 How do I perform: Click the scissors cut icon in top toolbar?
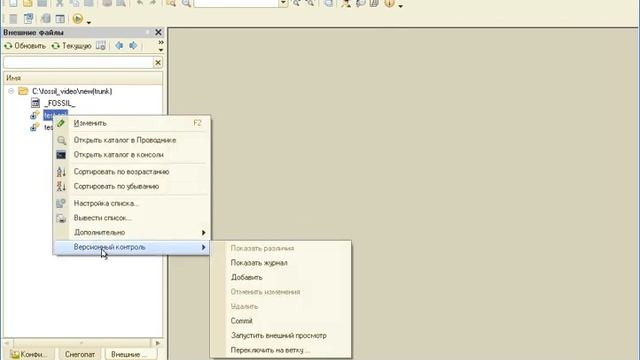point(60,3)
